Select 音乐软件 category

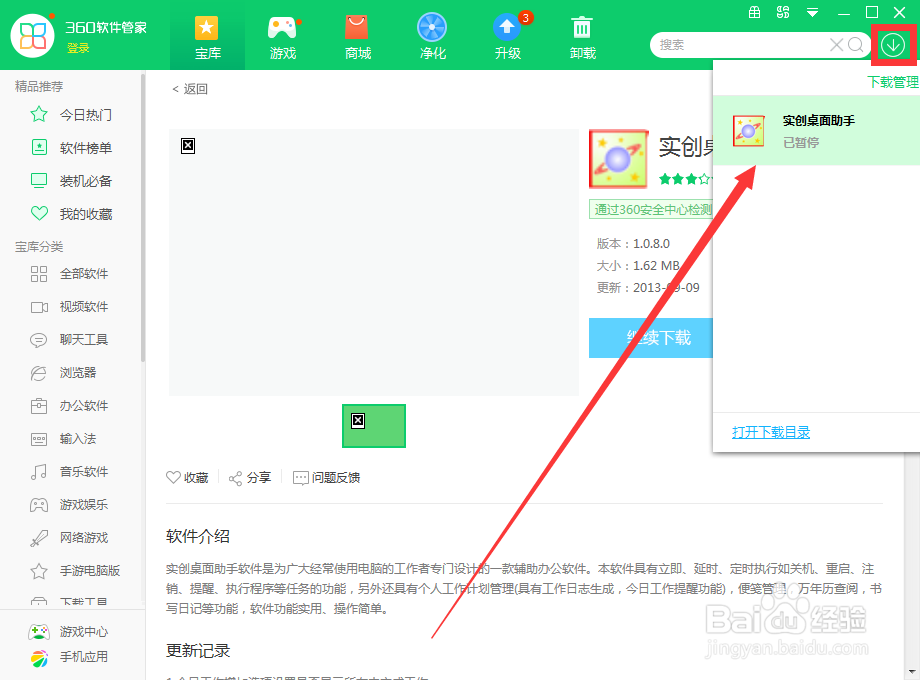point(69,471)
